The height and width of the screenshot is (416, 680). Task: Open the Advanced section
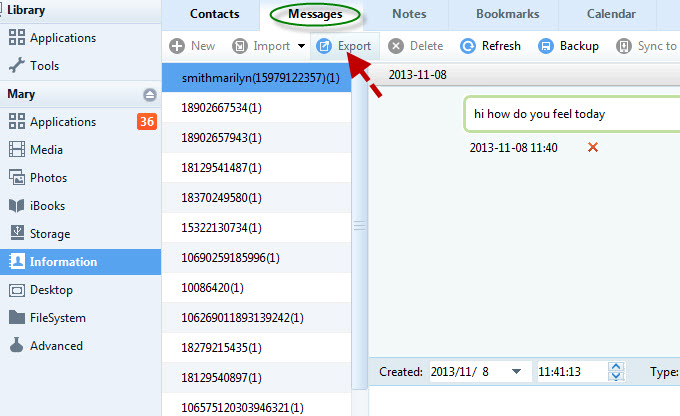pos(56,346)
